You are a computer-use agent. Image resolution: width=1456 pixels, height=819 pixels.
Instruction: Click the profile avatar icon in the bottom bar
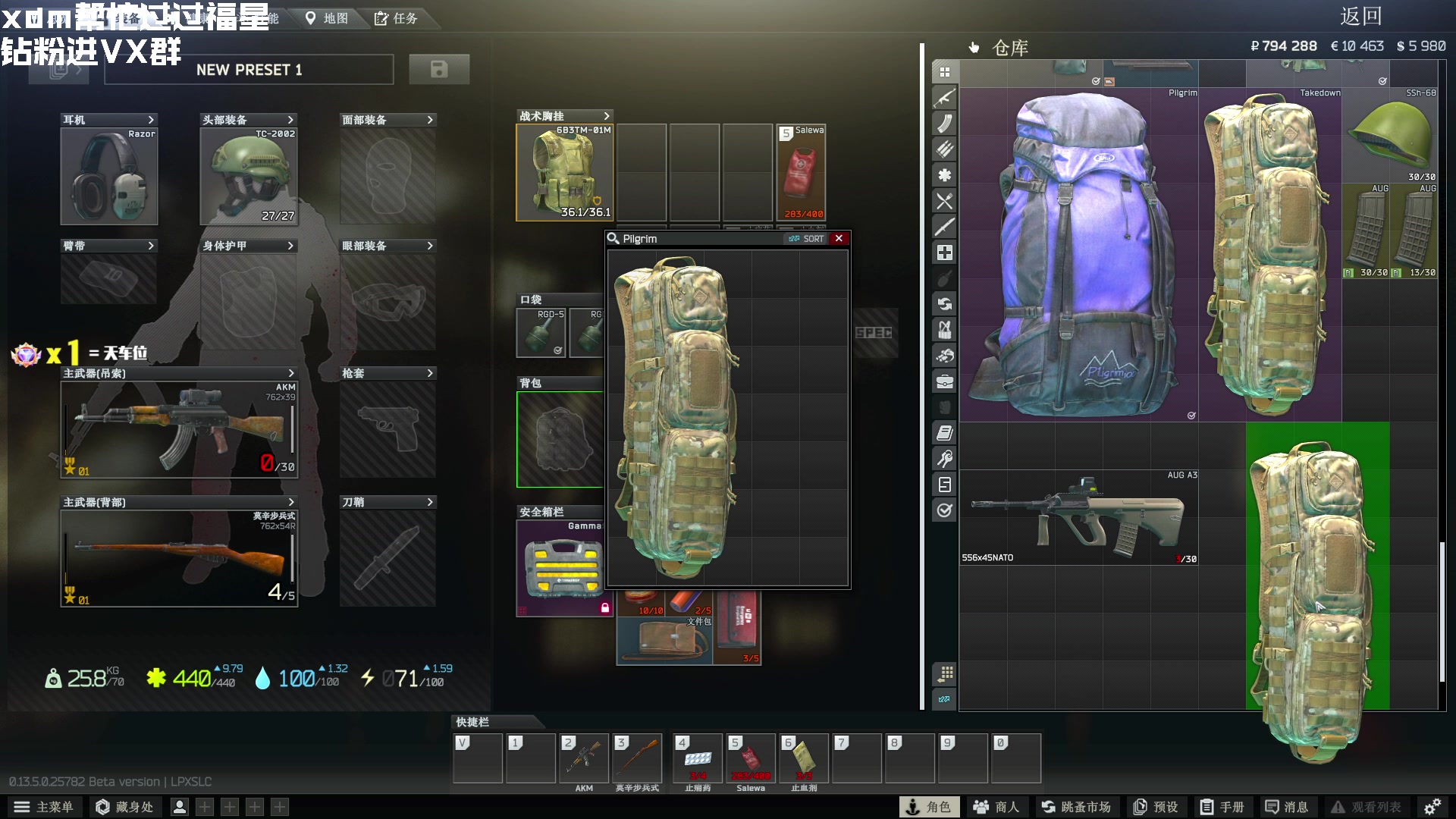pos(180,807)
